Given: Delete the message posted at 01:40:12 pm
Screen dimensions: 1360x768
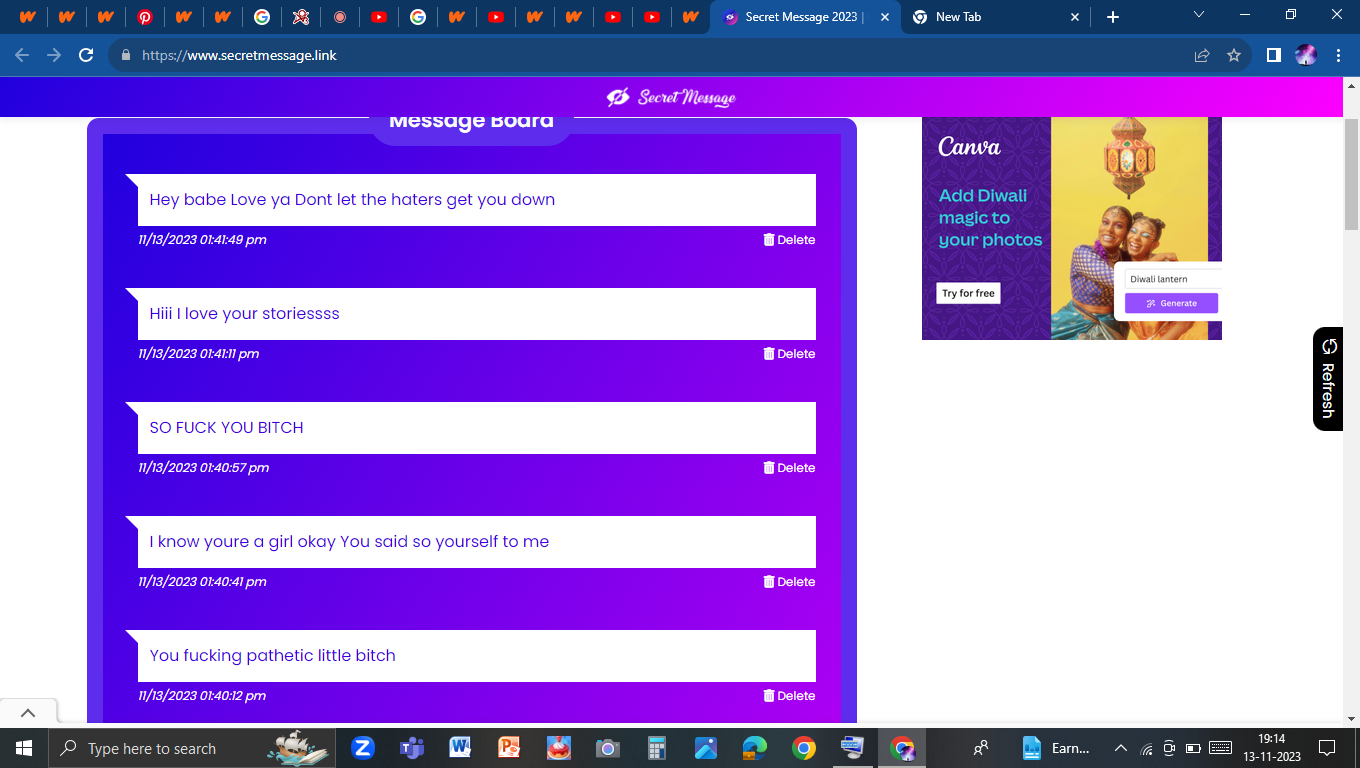Looking at the screenshot, I should [x=789, y=696].
